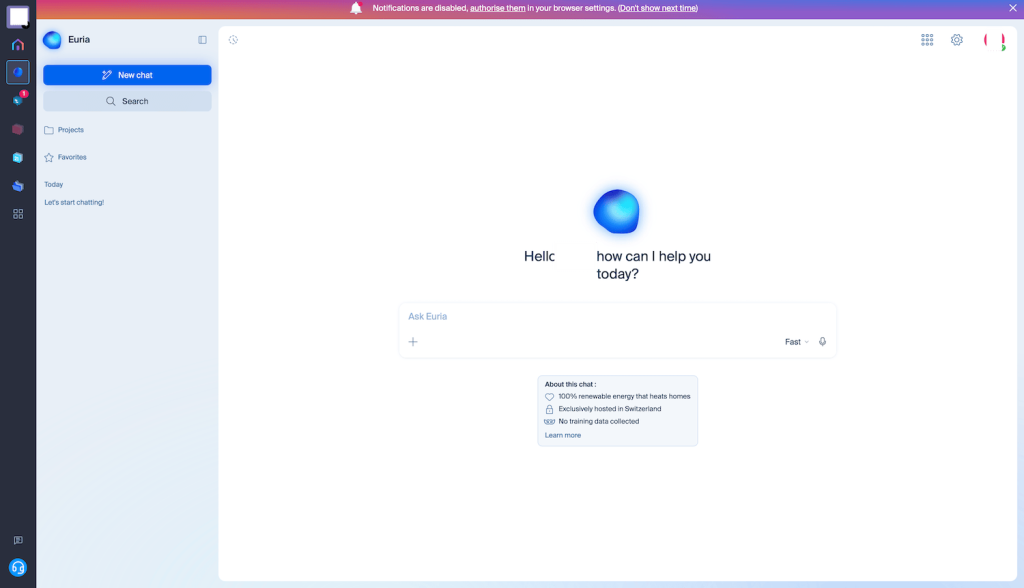Click the notification bell in banner
The width and height of the screenshot is (1024, 588).
pos(356,8)
